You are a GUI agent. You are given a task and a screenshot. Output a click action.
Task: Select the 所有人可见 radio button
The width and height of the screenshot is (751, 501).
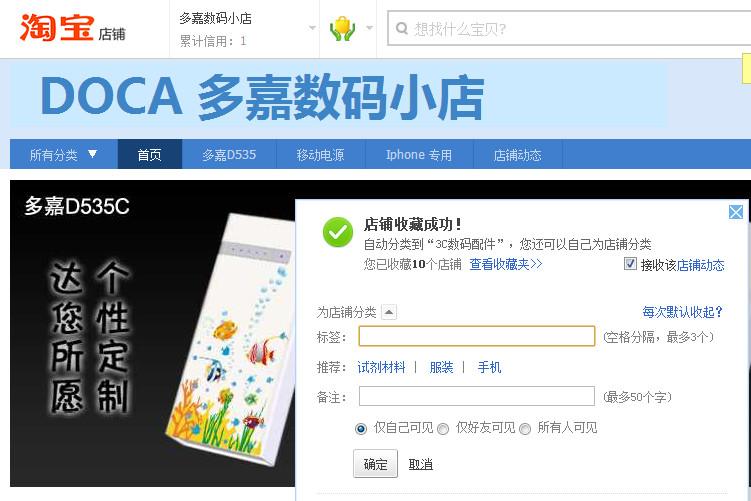click(525, 429)
